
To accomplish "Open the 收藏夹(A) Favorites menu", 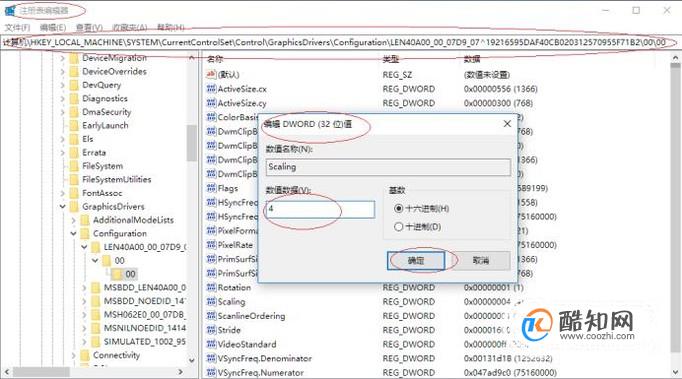I will [130, 27].
